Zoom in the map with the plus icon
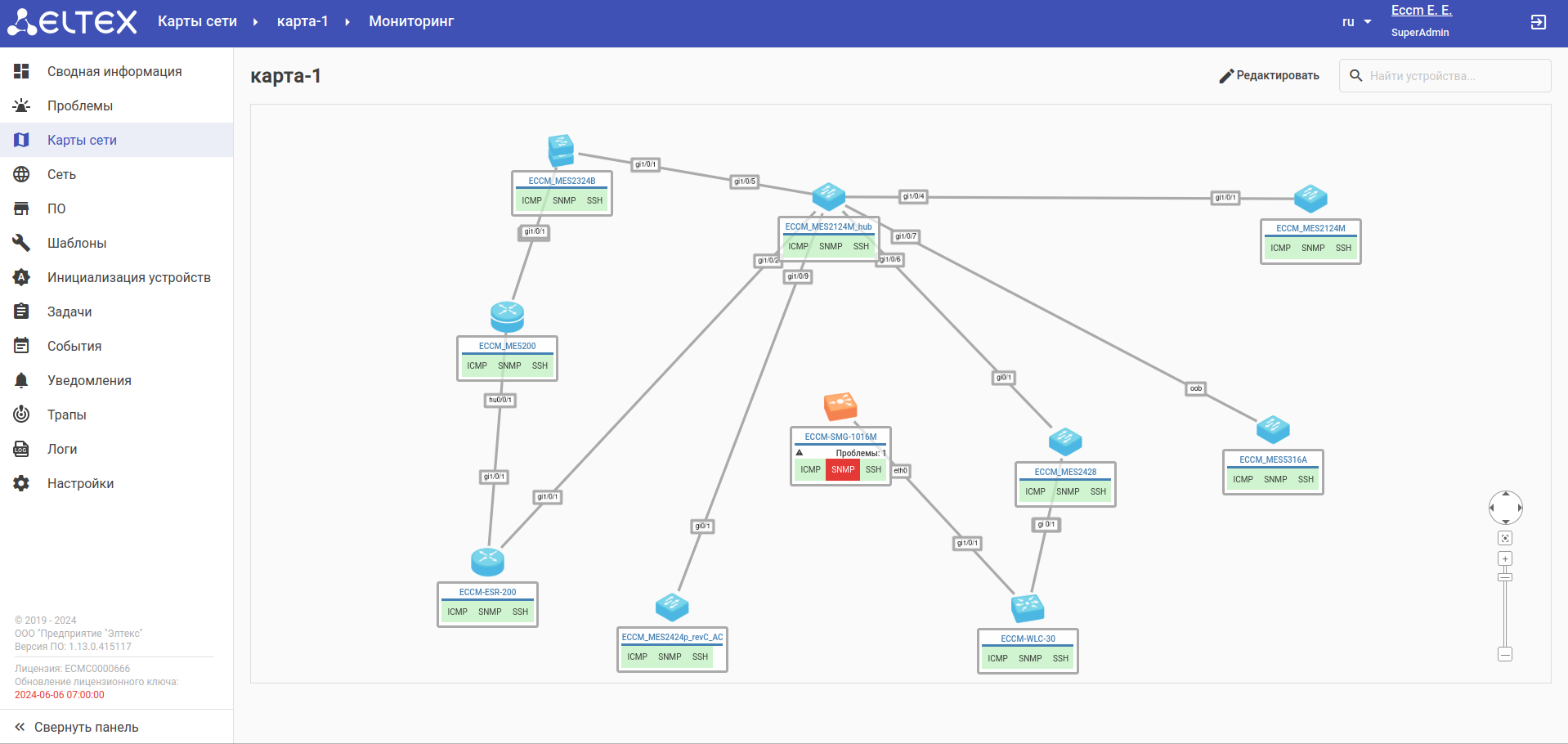1568x744 pixels. tap(1505, 558)
